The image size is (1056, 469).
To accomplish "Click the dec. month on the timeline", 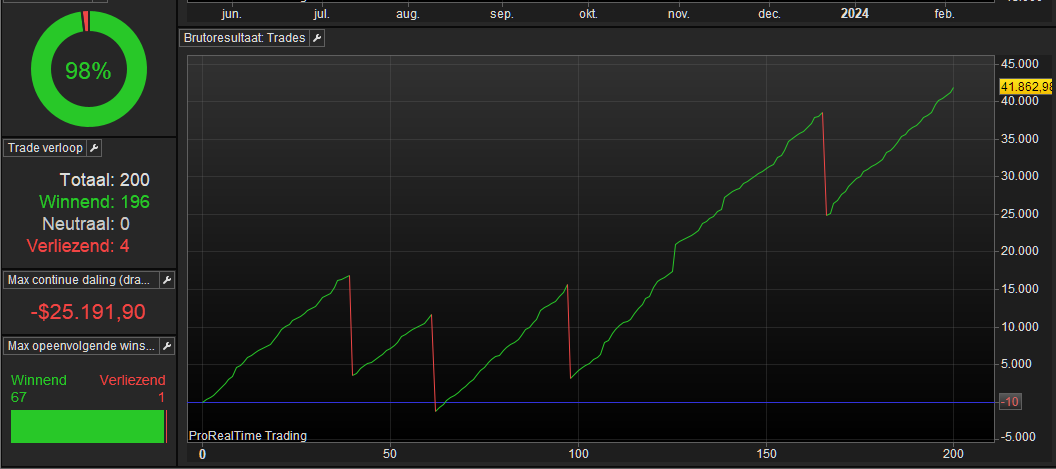I will point(769,13).
